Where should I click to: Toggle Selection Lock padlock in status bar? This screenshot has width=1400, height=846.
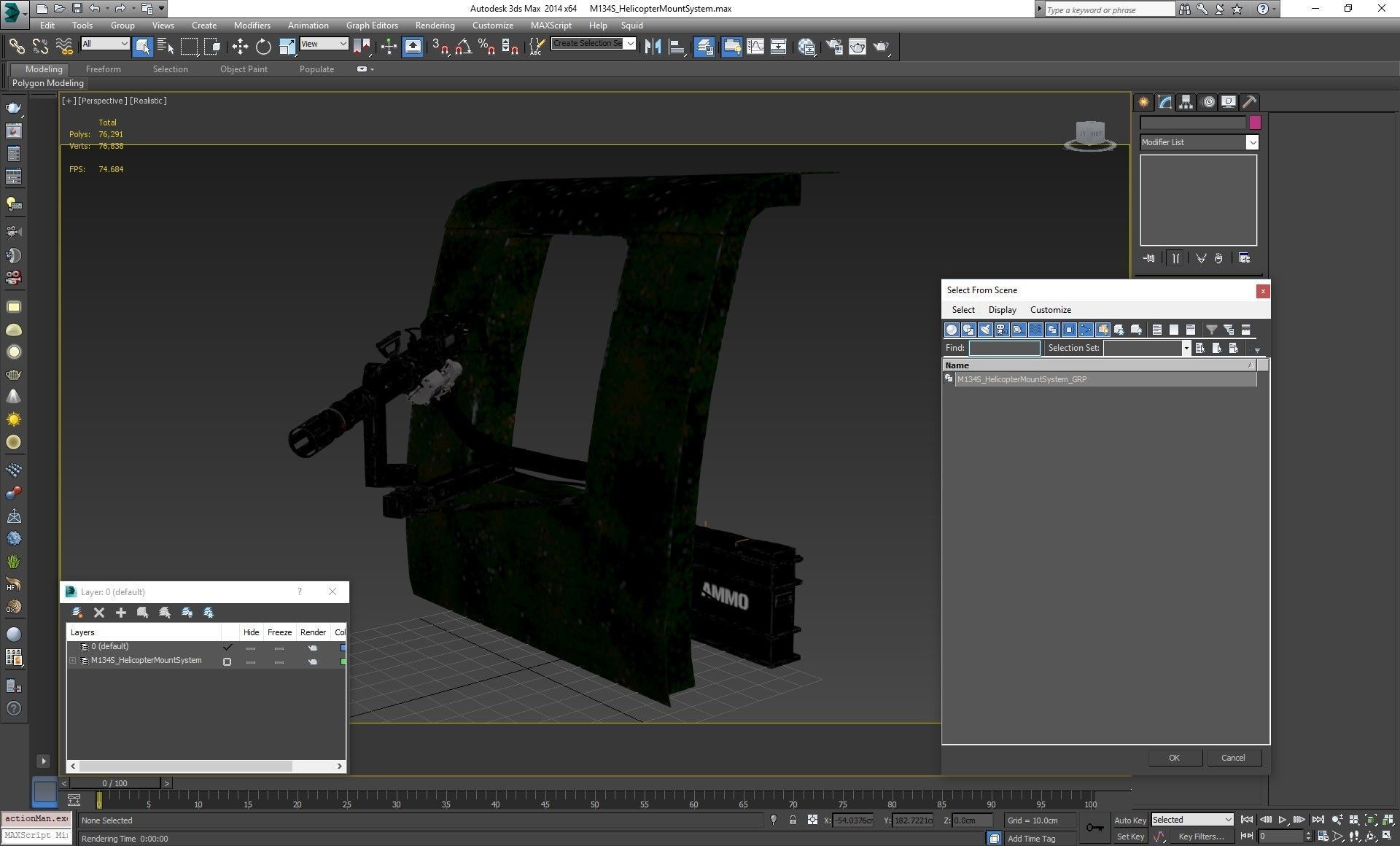(x=793, y=820)
